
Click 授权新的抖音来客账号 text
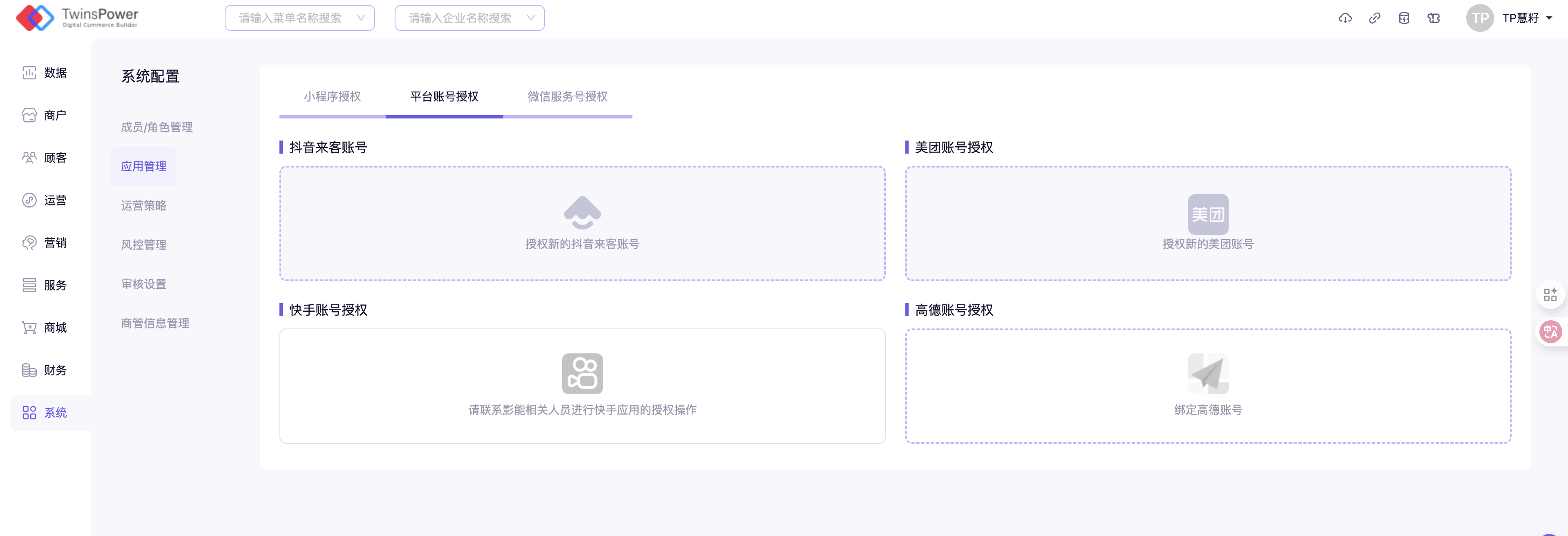pyautogui.click(x=582, y=244)
